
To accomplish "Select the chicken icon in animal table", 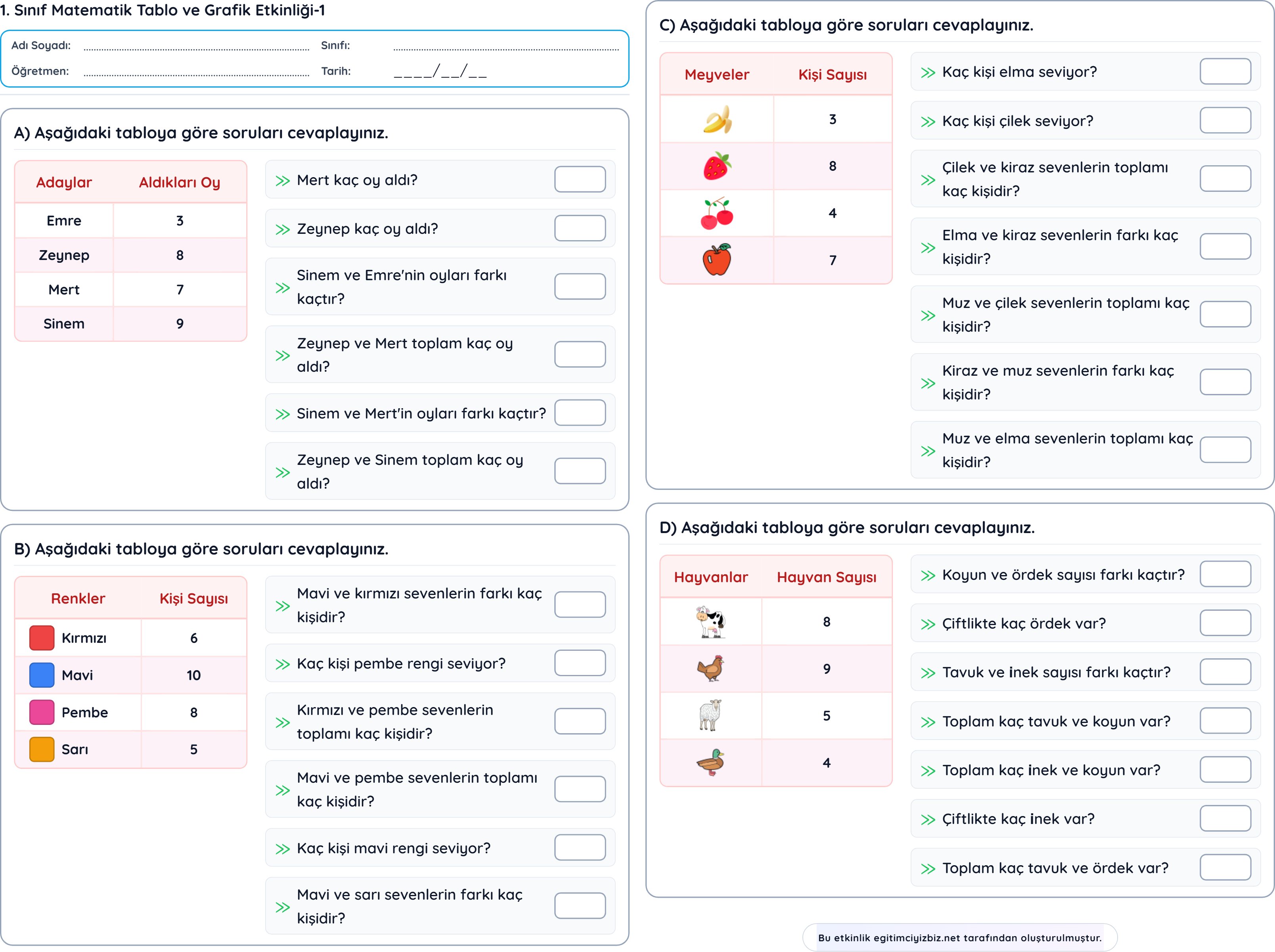I will [x=711, y=669].
